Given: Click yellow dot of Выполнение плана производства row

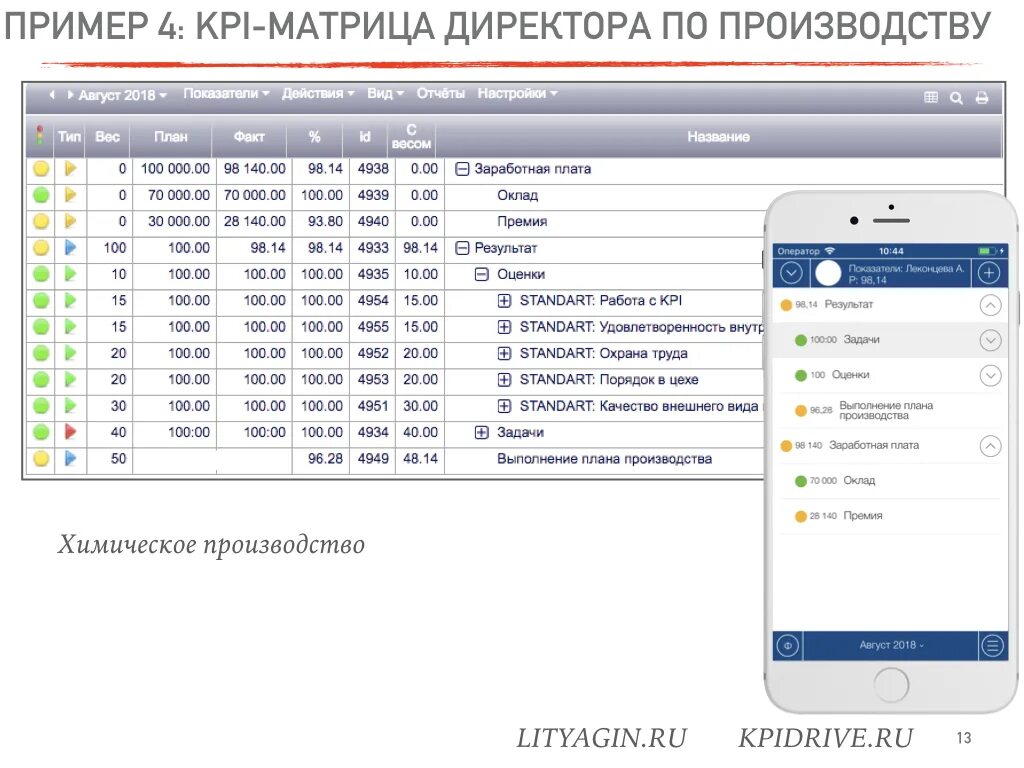Looking at the screenshot, I should click(40, 458).
